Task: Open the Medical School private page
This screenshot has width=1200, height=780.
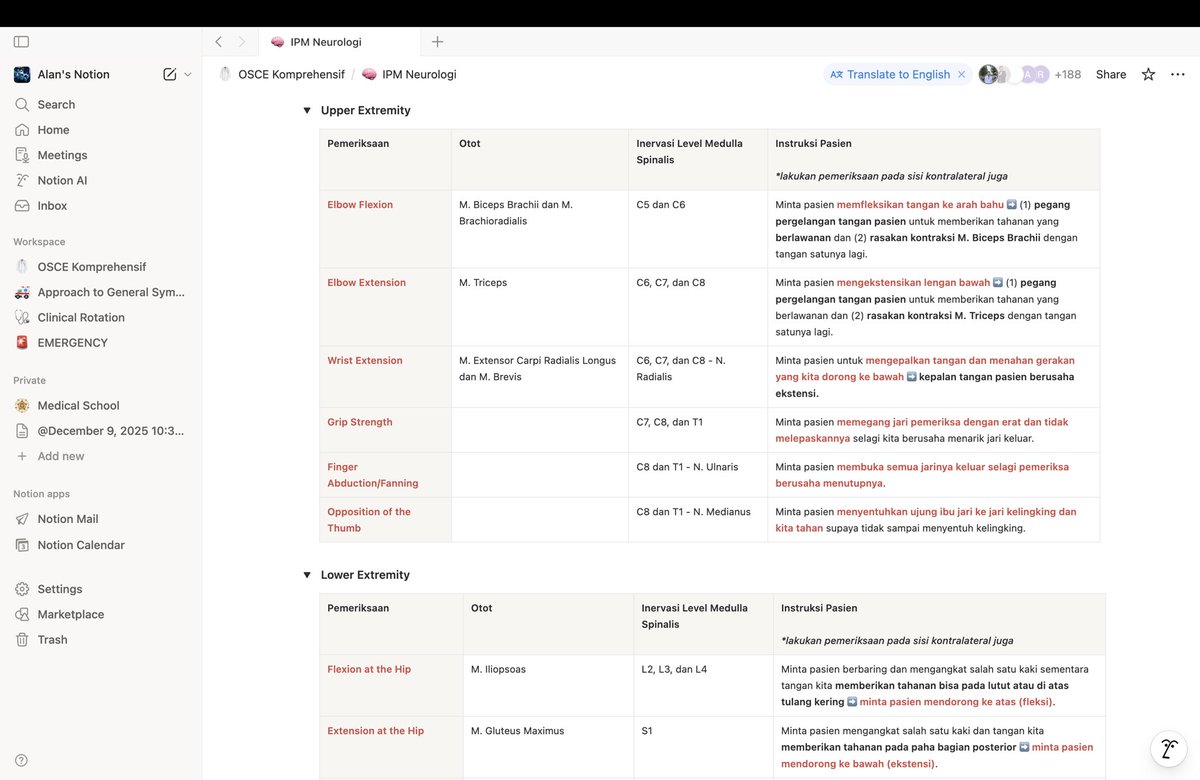Action: pos(101,405)
